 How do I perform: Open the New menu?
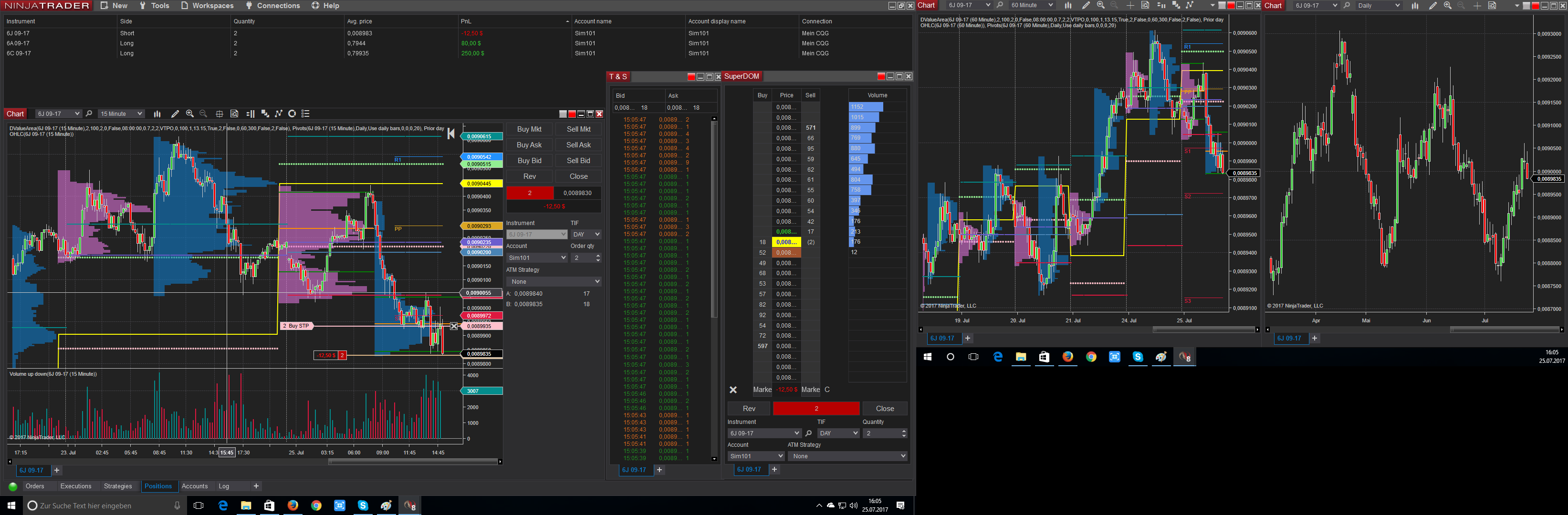click(114, 5)
